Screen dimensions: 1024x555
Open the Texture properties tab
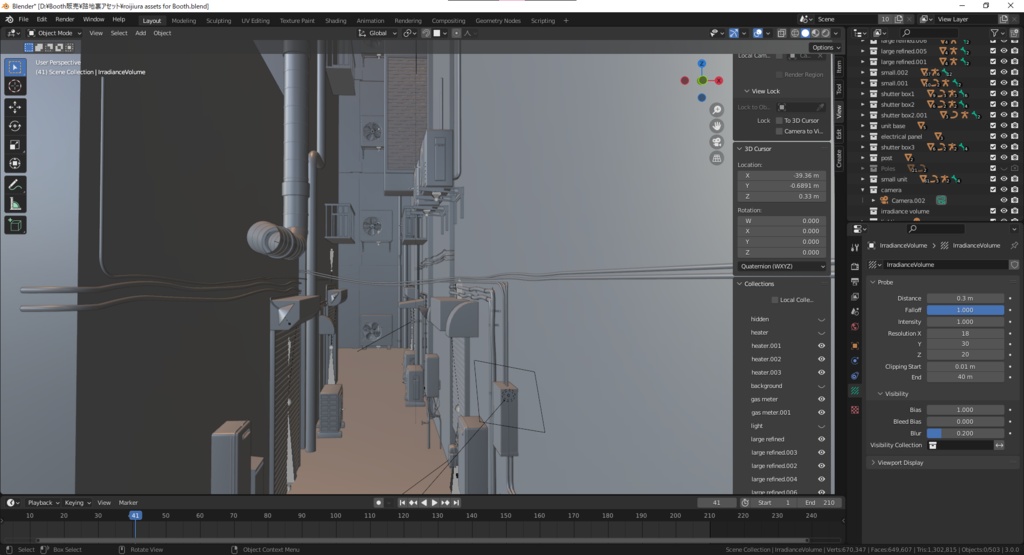point(855,409)
